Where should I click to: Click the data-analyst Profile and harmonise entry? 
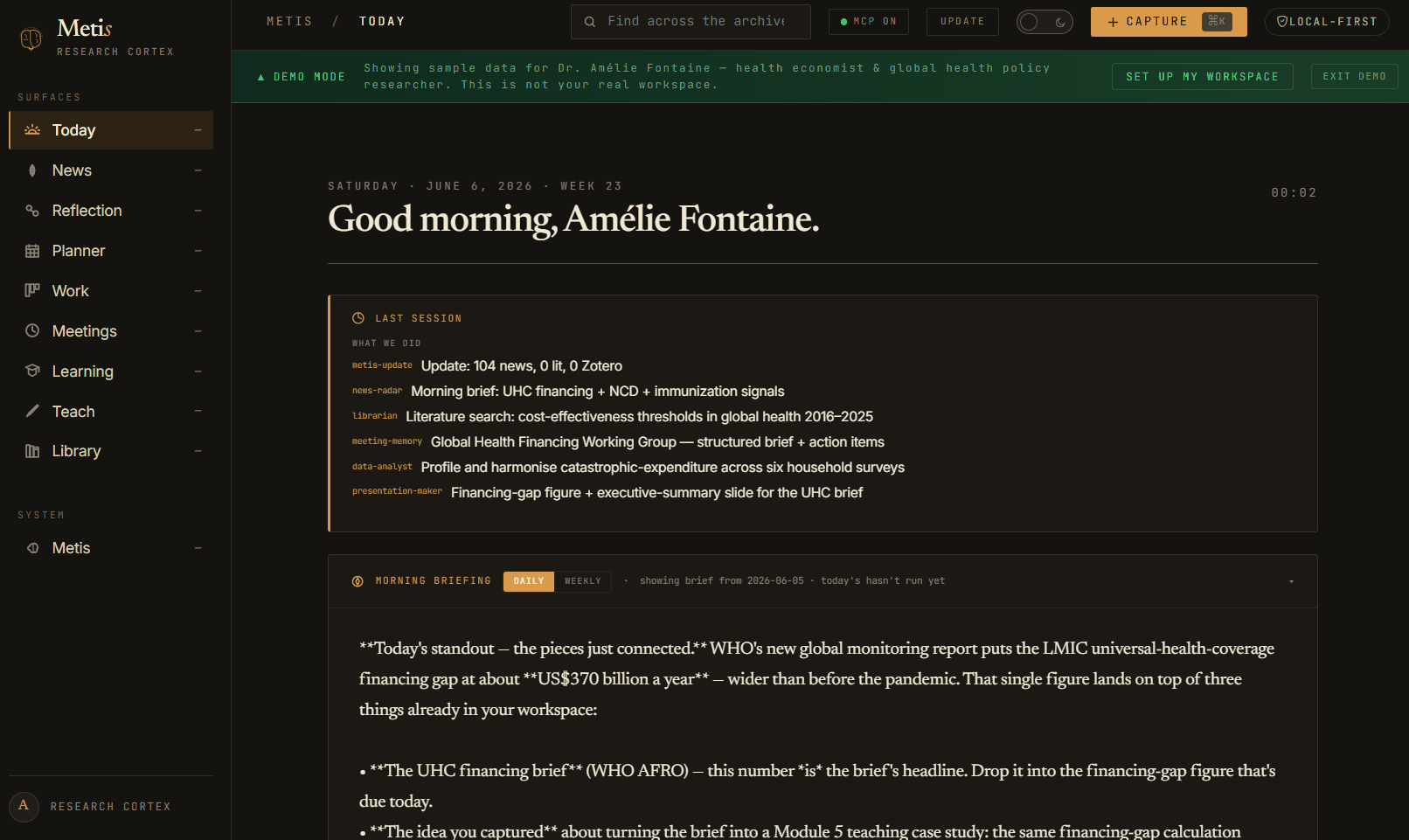pos(628,468)
